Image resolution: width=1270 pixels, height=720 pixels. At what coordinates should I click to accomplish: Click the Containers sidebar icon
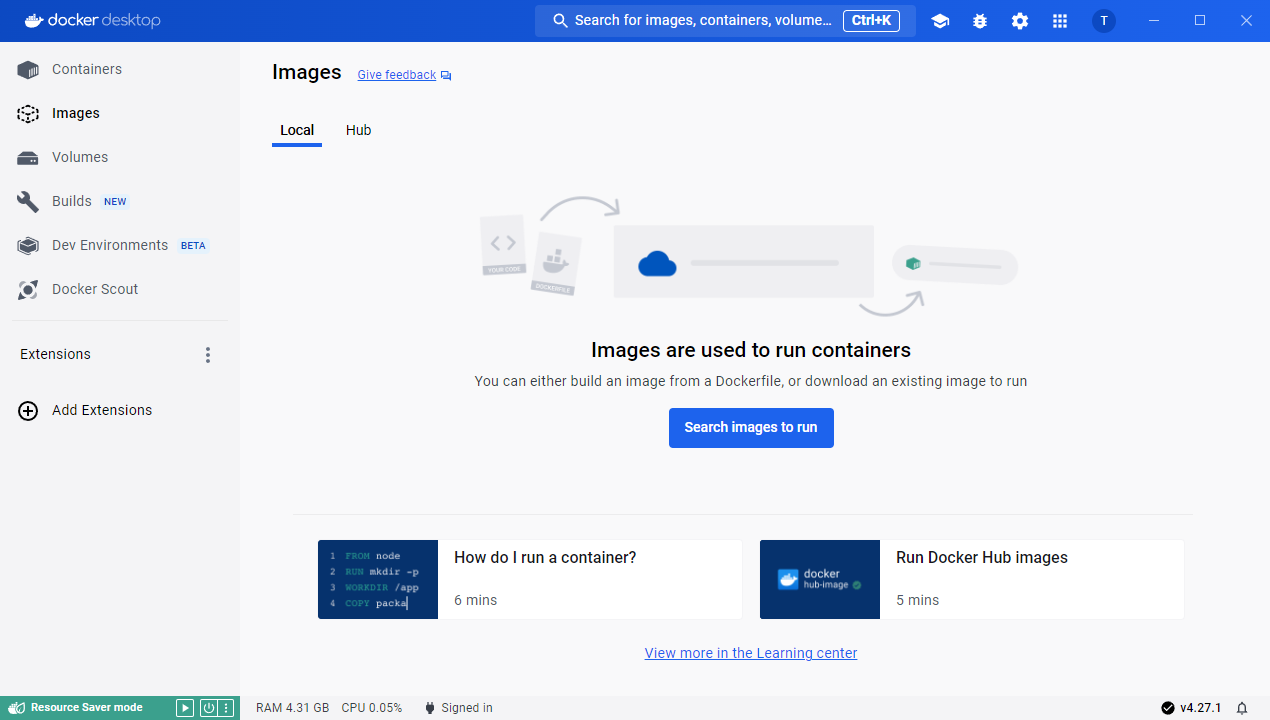[28, 70]
